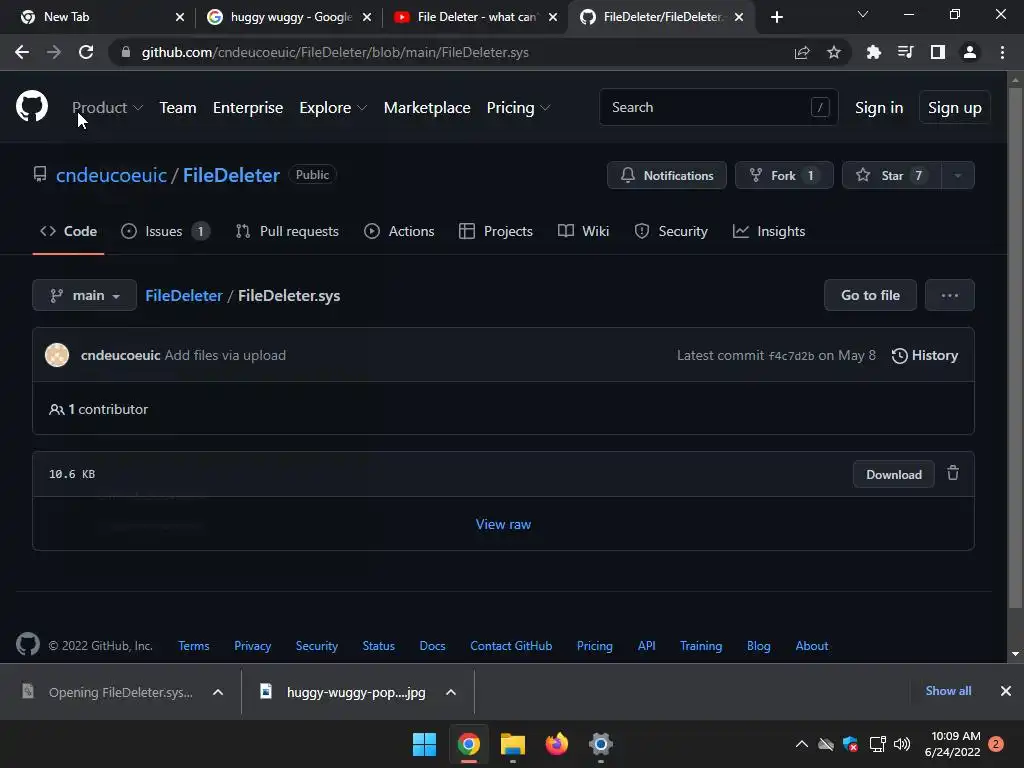Viewport: 1024px width, 768px height.
Task: Click the Download button
Action: coord(893,474)
